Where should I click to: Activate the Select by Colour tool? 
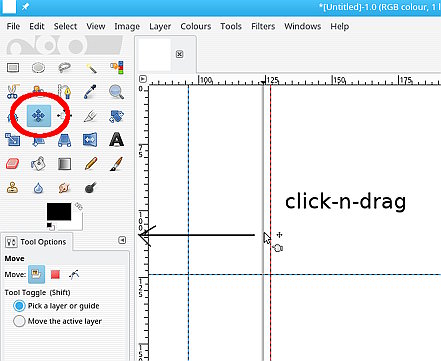(117, 68)
